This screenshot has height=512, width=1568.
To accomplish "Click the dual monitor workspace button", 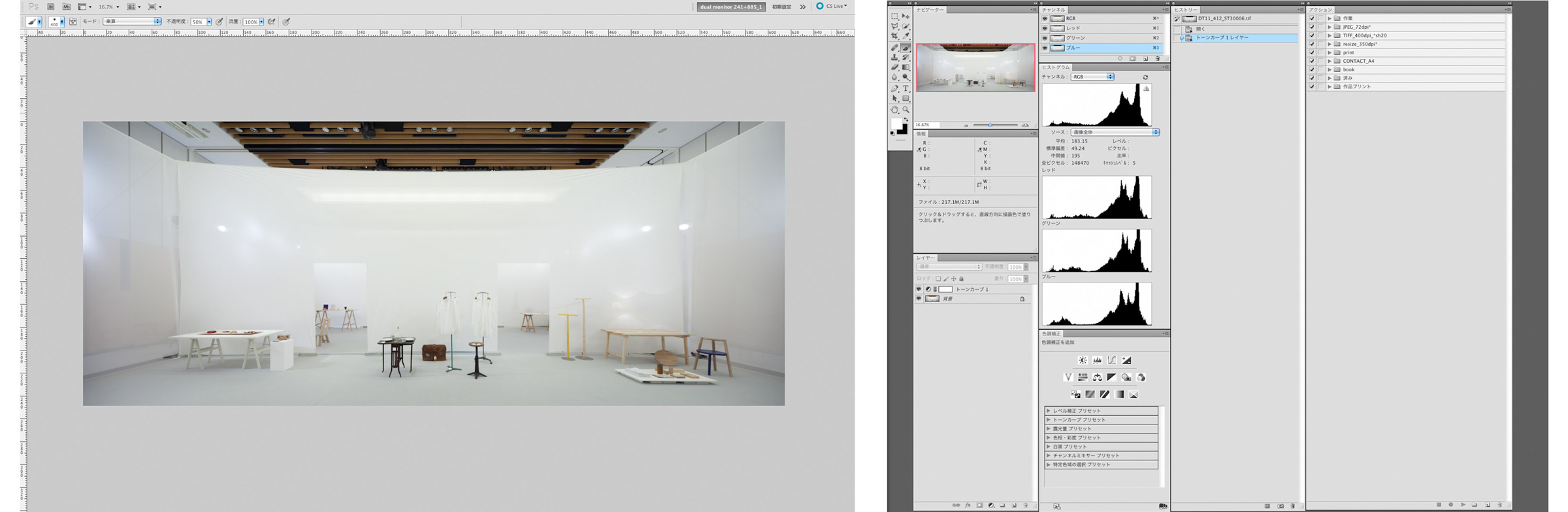I will pos(730,7).
